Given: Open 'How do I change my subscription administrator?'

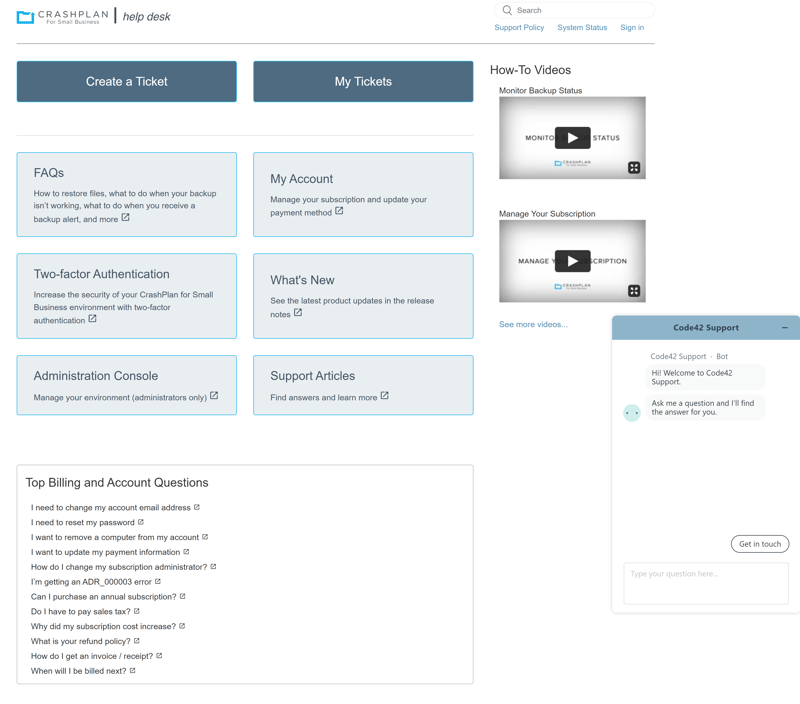Looking at the screenshot, I should pyautogui.click(x=119, y=567).
